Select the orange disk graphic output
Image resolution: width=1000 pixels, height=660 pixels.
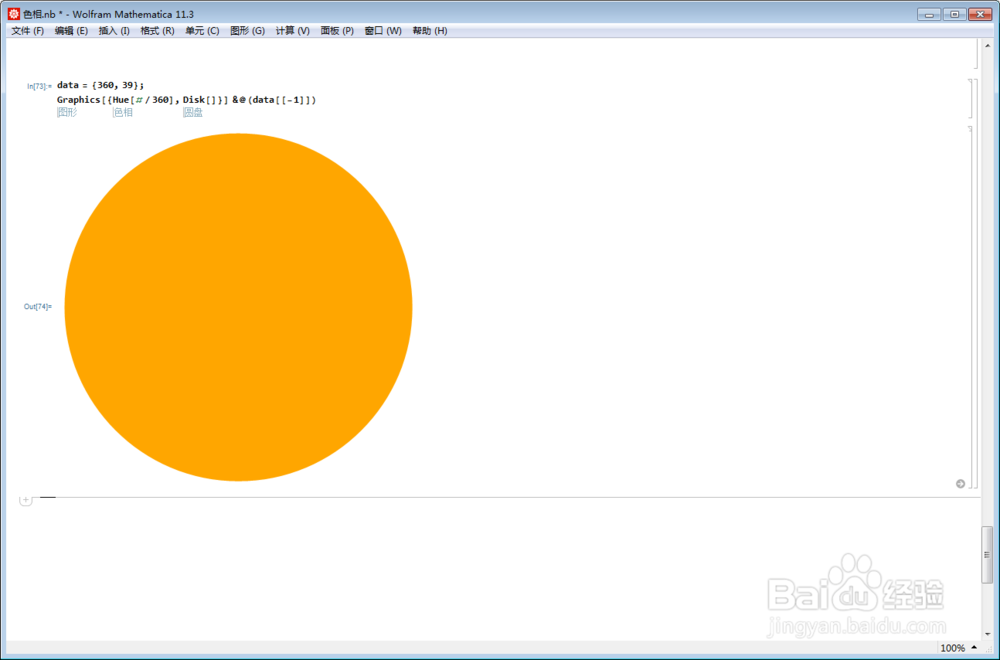[238, 307]
